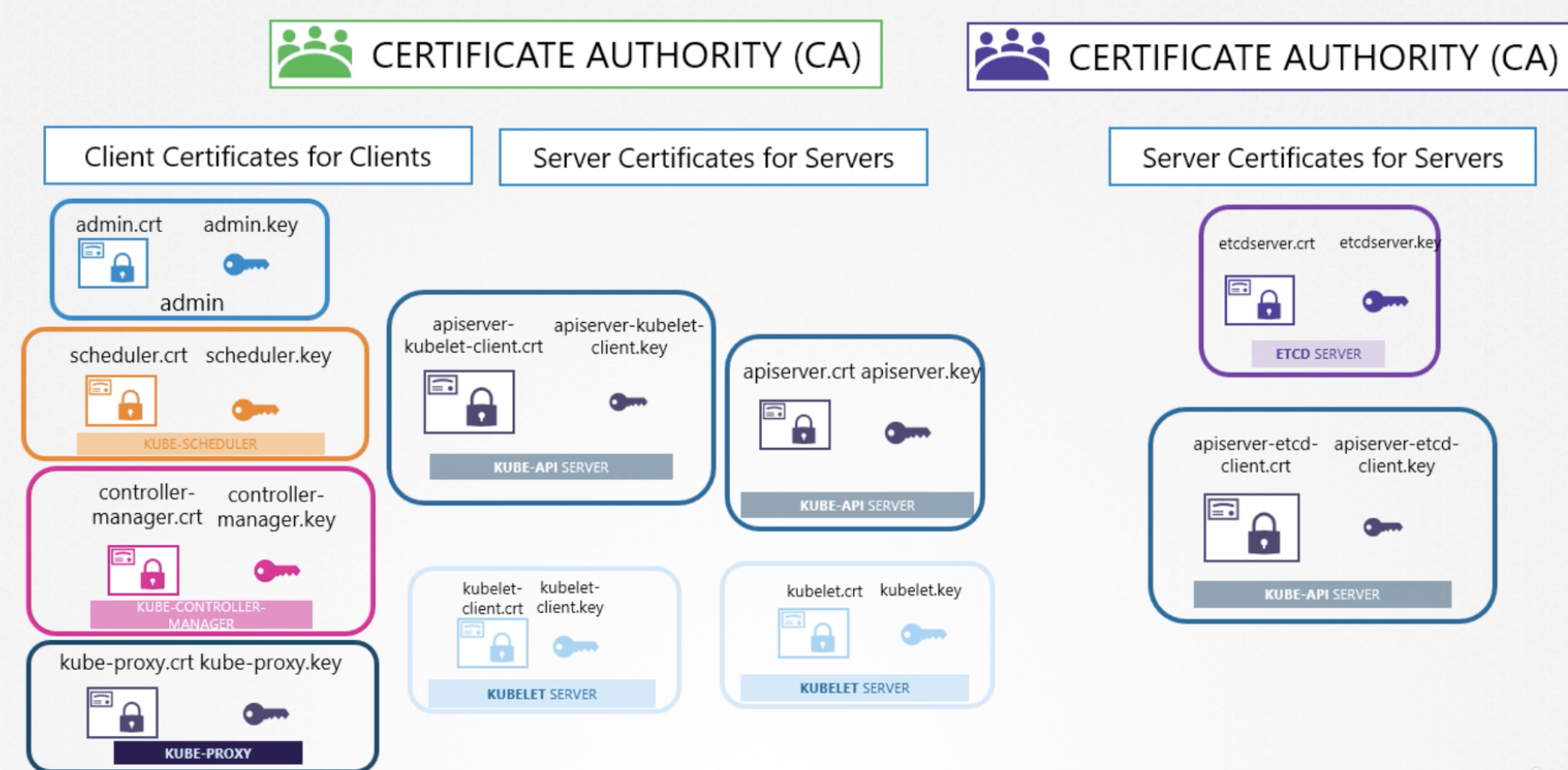Click the ETCD SERVER purple label
This screenshot has width=1568, height=770.
pos(1318,354)
